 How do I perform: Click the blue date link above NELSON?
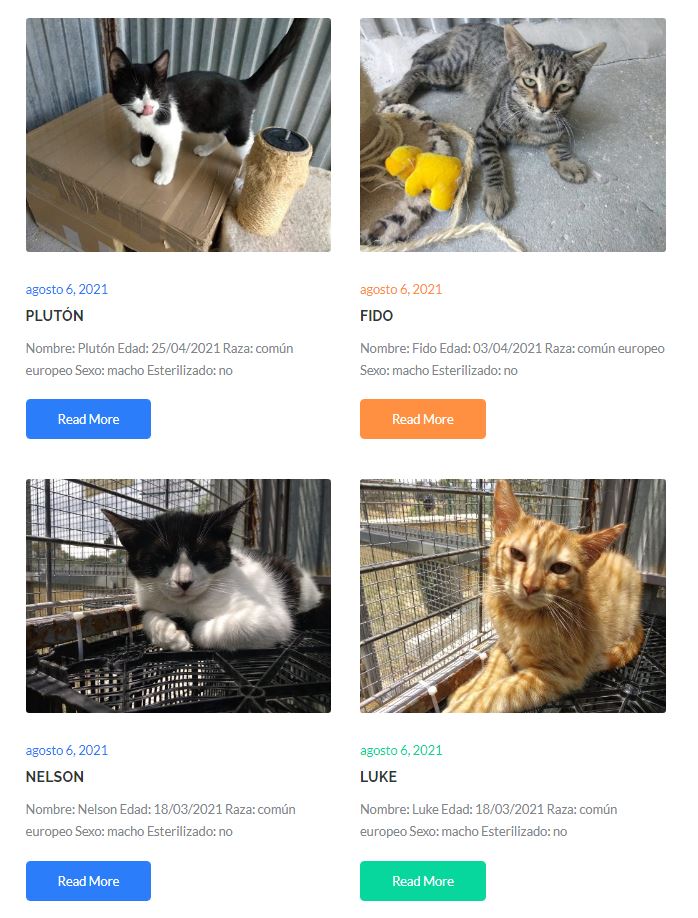tap(67, 751)
